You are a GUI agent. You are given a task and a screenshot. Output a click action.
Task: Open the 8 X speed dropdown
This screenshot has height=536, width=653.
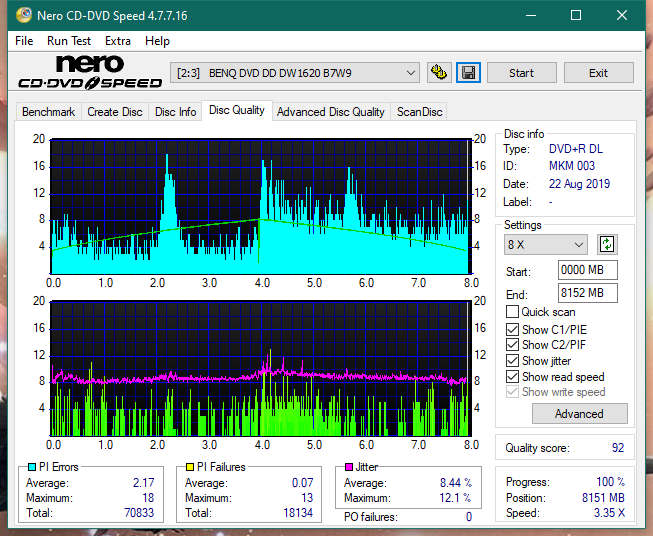click(546, 244)
